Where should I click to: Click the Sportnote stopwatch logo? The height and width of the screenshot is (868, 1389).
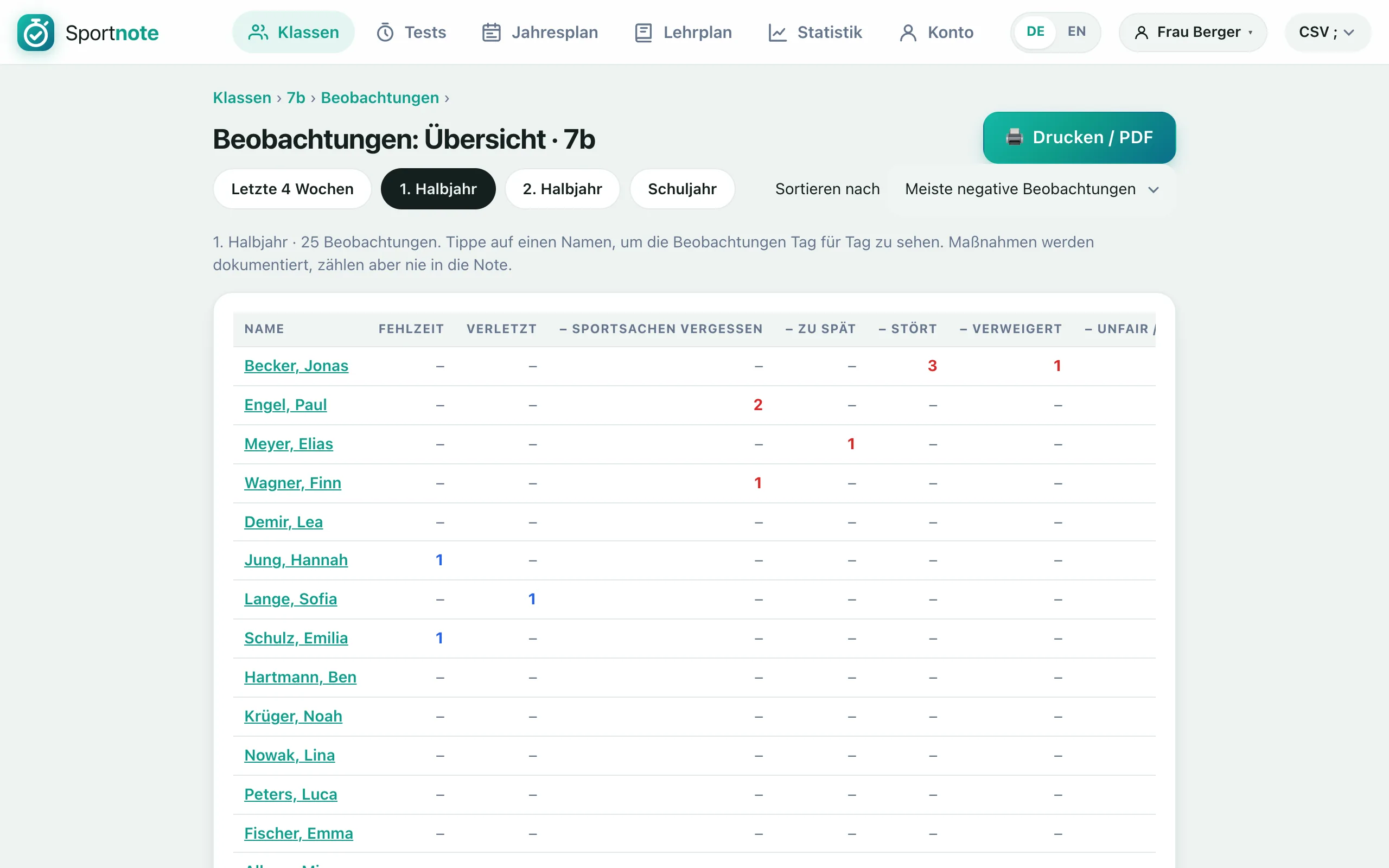click(36, 33)
